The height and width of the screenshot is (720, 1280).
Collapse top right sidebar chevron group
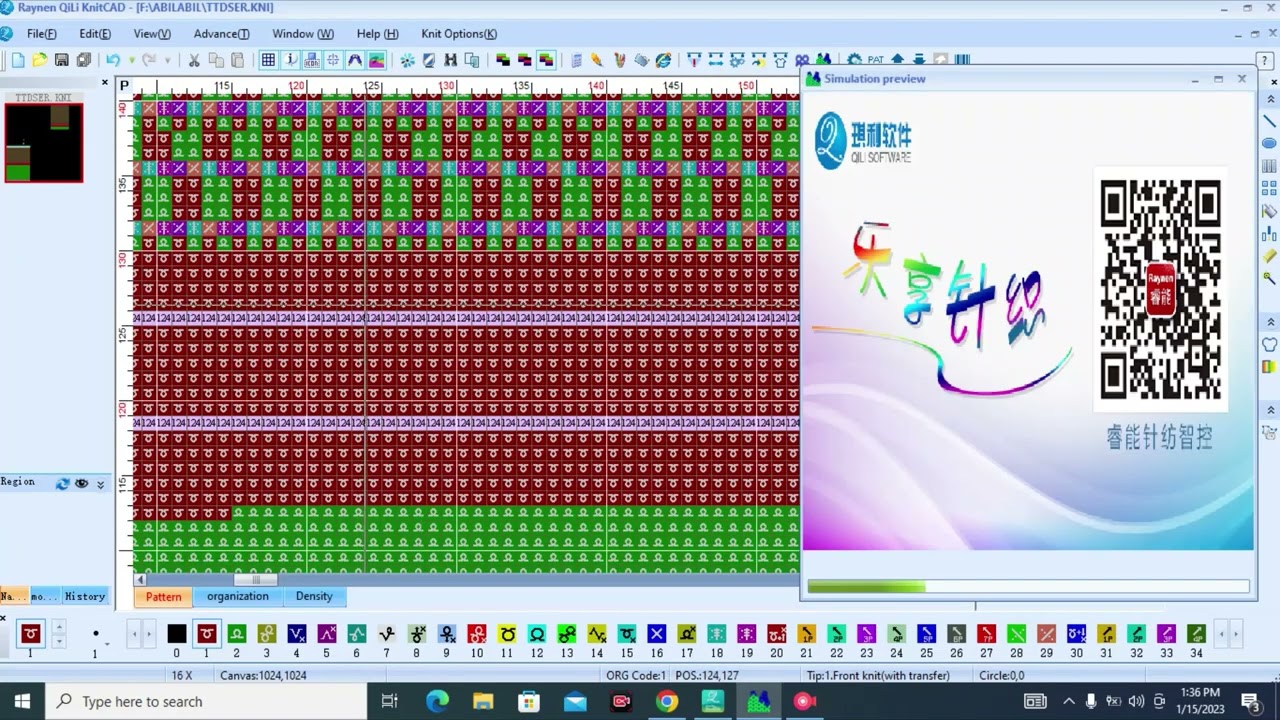pos(1270,99)
